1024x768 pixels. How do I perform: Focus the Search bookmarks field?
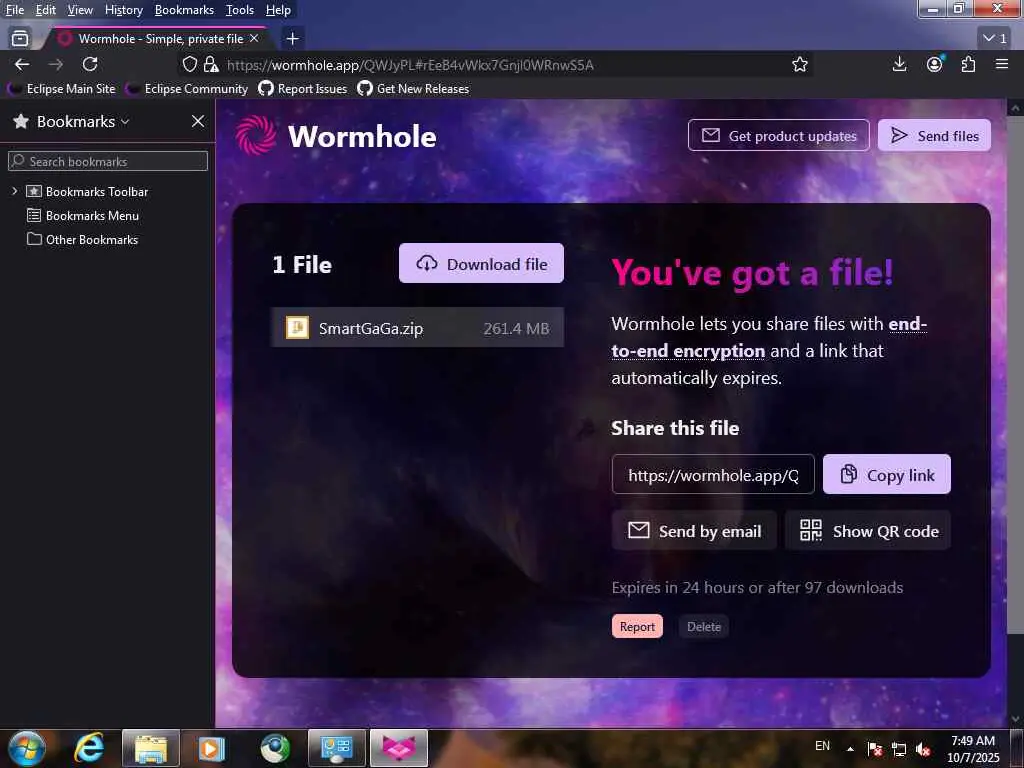click(x=108, y=161)
